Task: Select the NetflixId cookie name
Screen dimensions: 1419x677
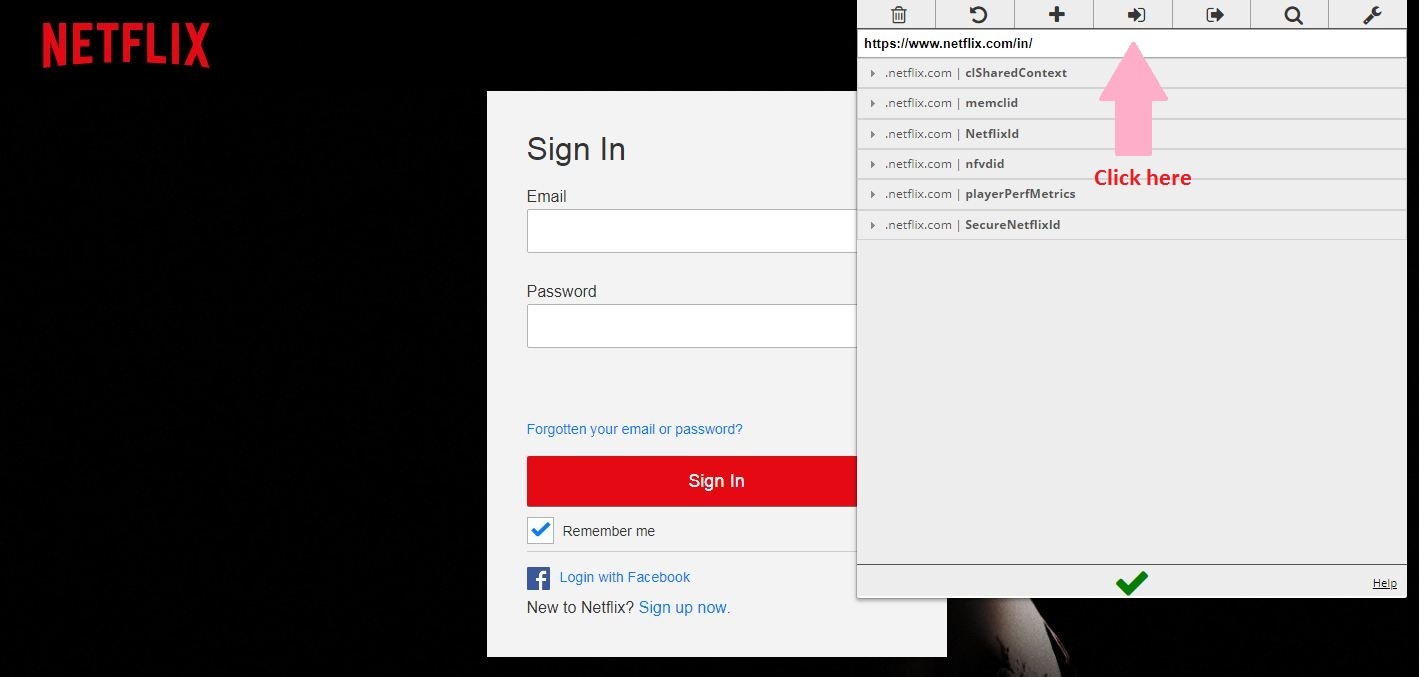Action: point(992,134)
